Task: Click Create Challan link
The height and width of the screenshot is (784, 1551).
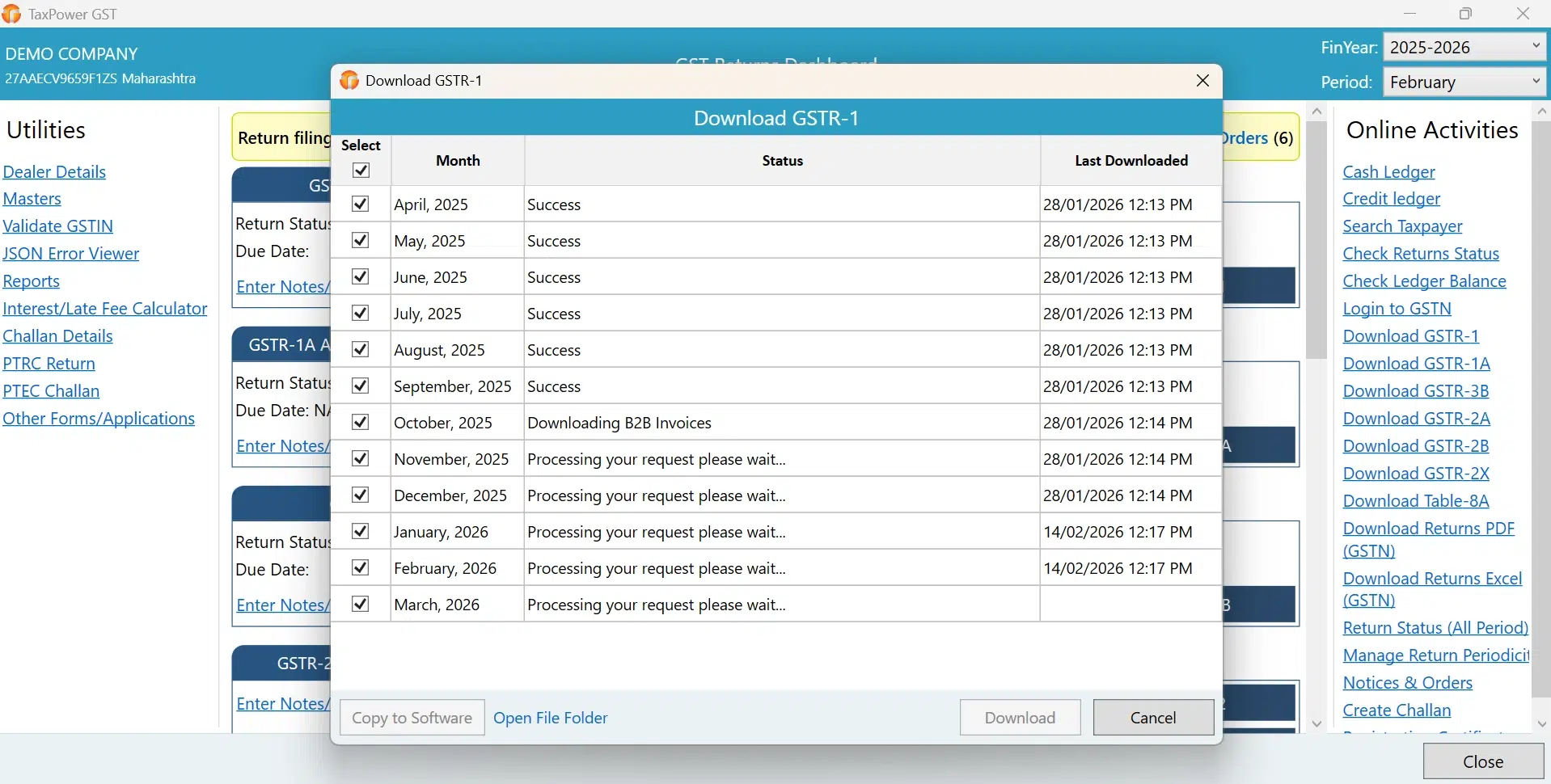Action: point(1397,710)
